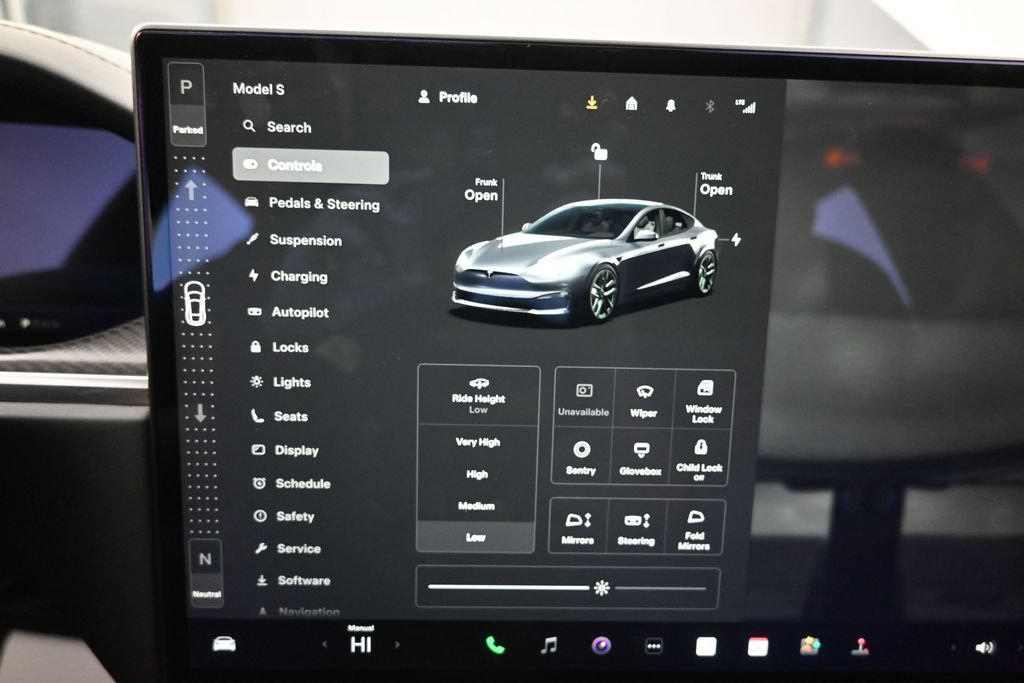Open Safety settings
Image resolution: width=1024 pixels, height=683 pixels.
click(x=284, y=516)
